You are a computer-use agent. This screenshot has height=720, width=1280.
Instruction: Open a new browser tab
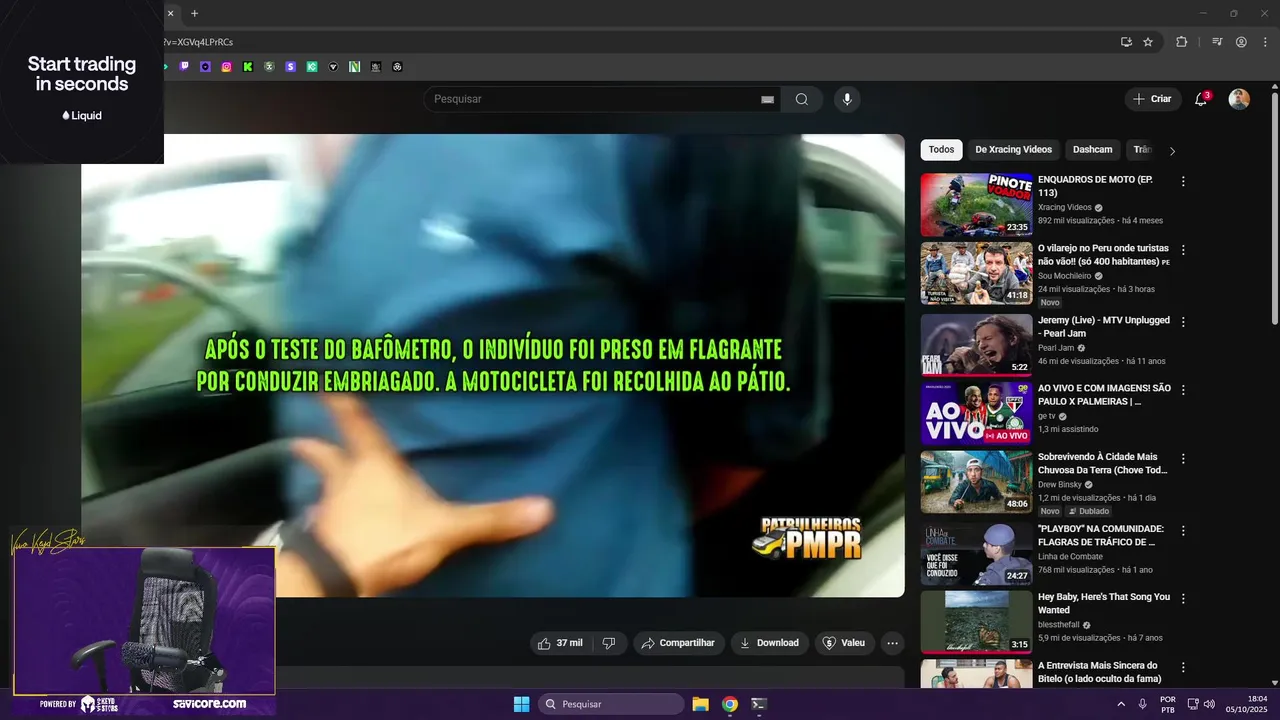click(x=195, y=13)
